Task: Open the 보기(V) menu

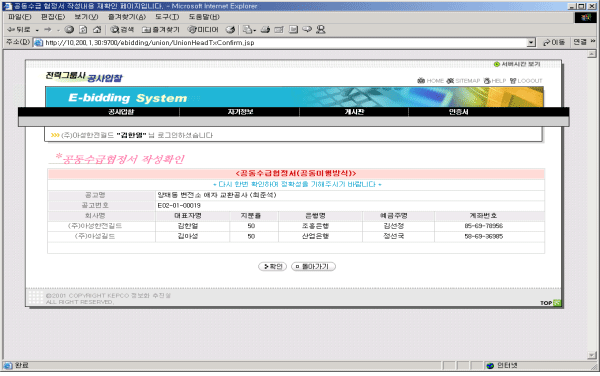Action: pos(86,17)
